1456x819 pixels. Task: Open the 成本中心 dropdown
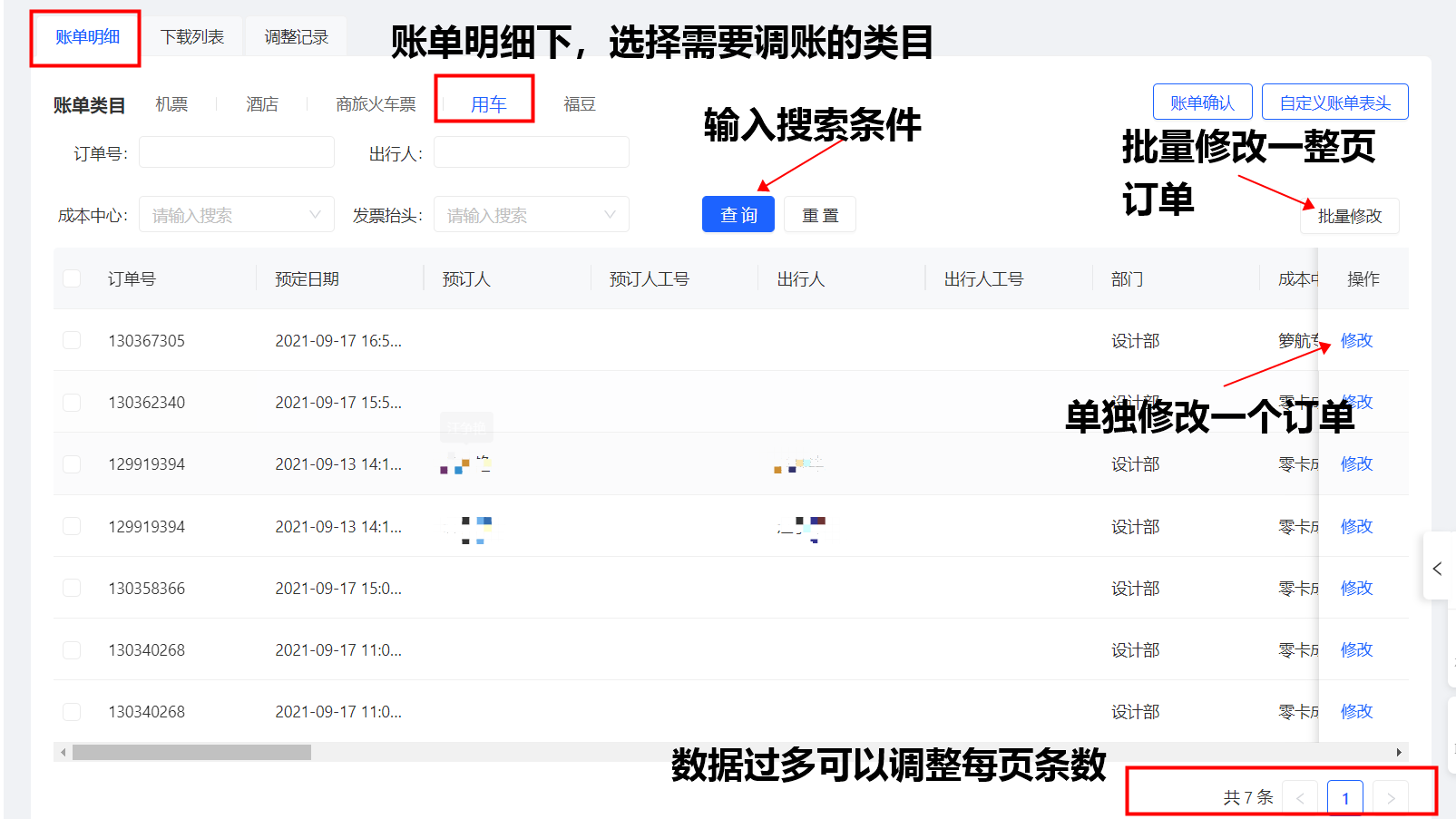coord(236,215)
